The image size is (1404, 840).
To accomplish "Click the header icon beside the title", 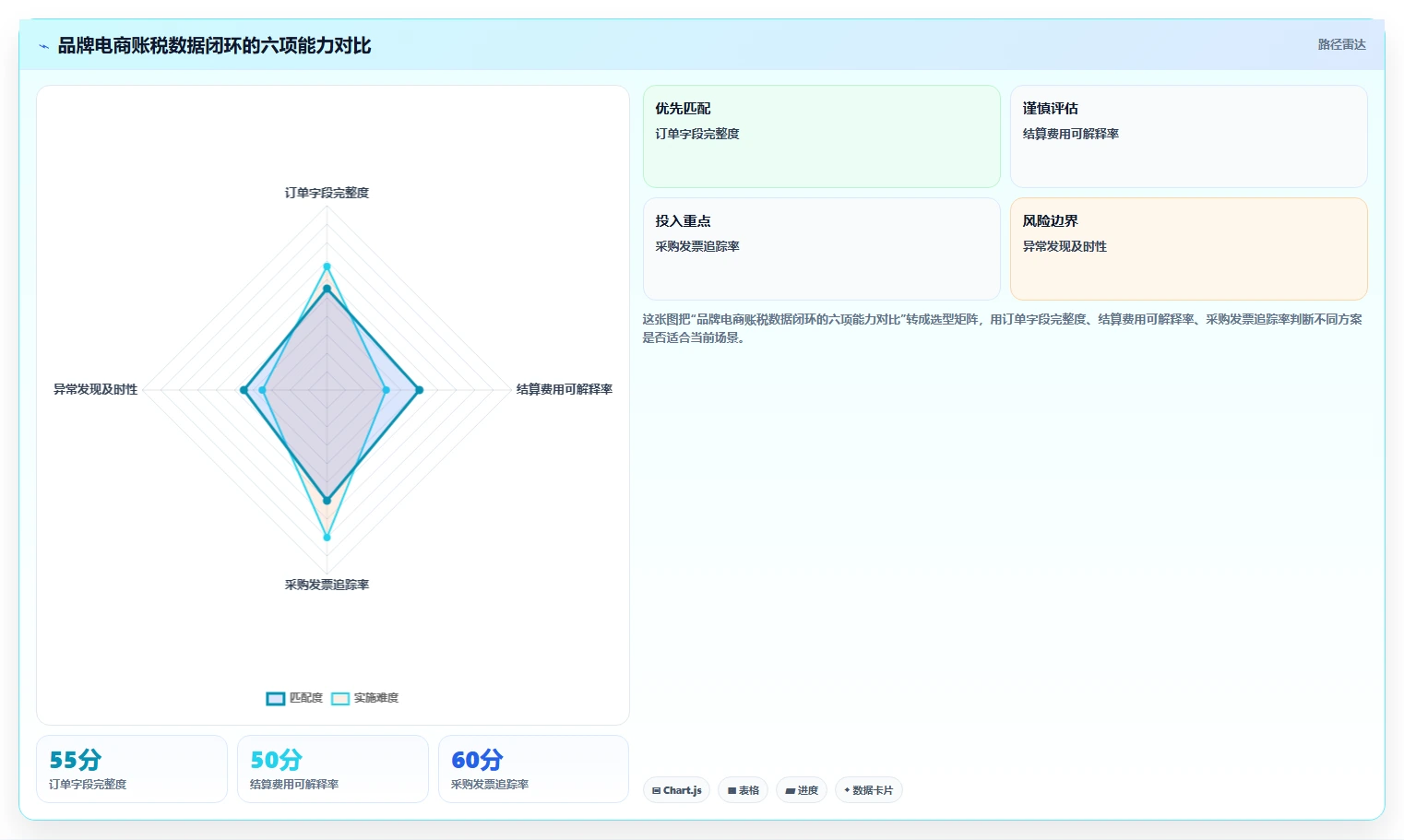I will pos(43,46).
